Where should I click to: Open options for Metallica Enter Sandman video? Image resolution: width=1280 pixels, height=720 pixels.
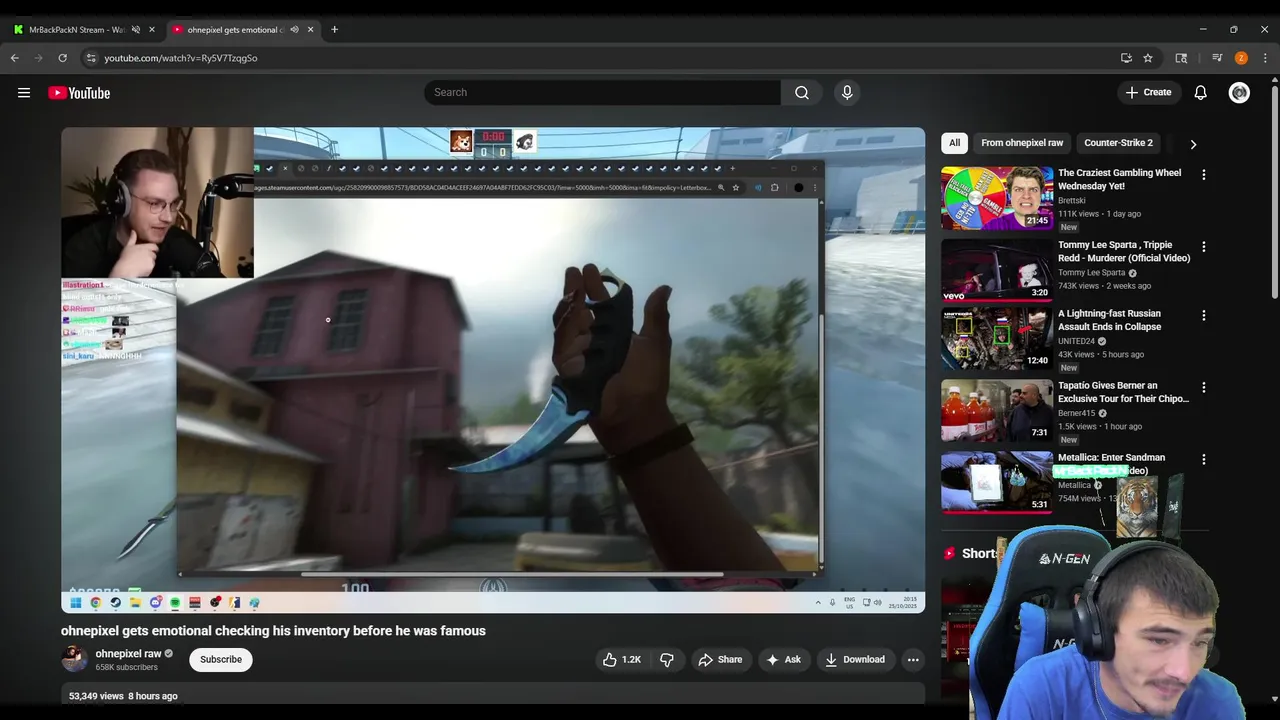tap(1203, 460)
